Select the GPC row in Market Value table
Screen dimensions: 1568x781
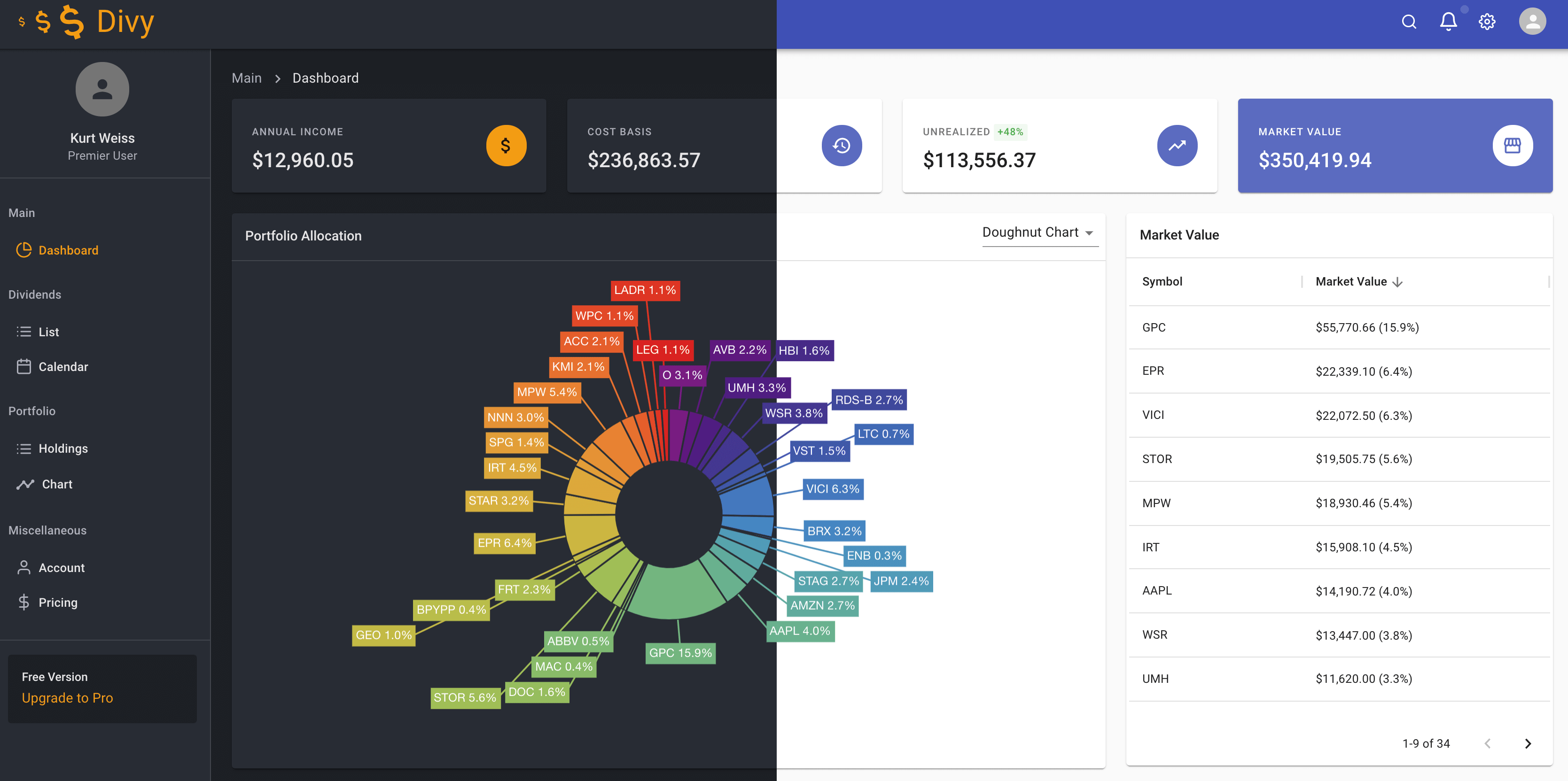pos(1339,328)
